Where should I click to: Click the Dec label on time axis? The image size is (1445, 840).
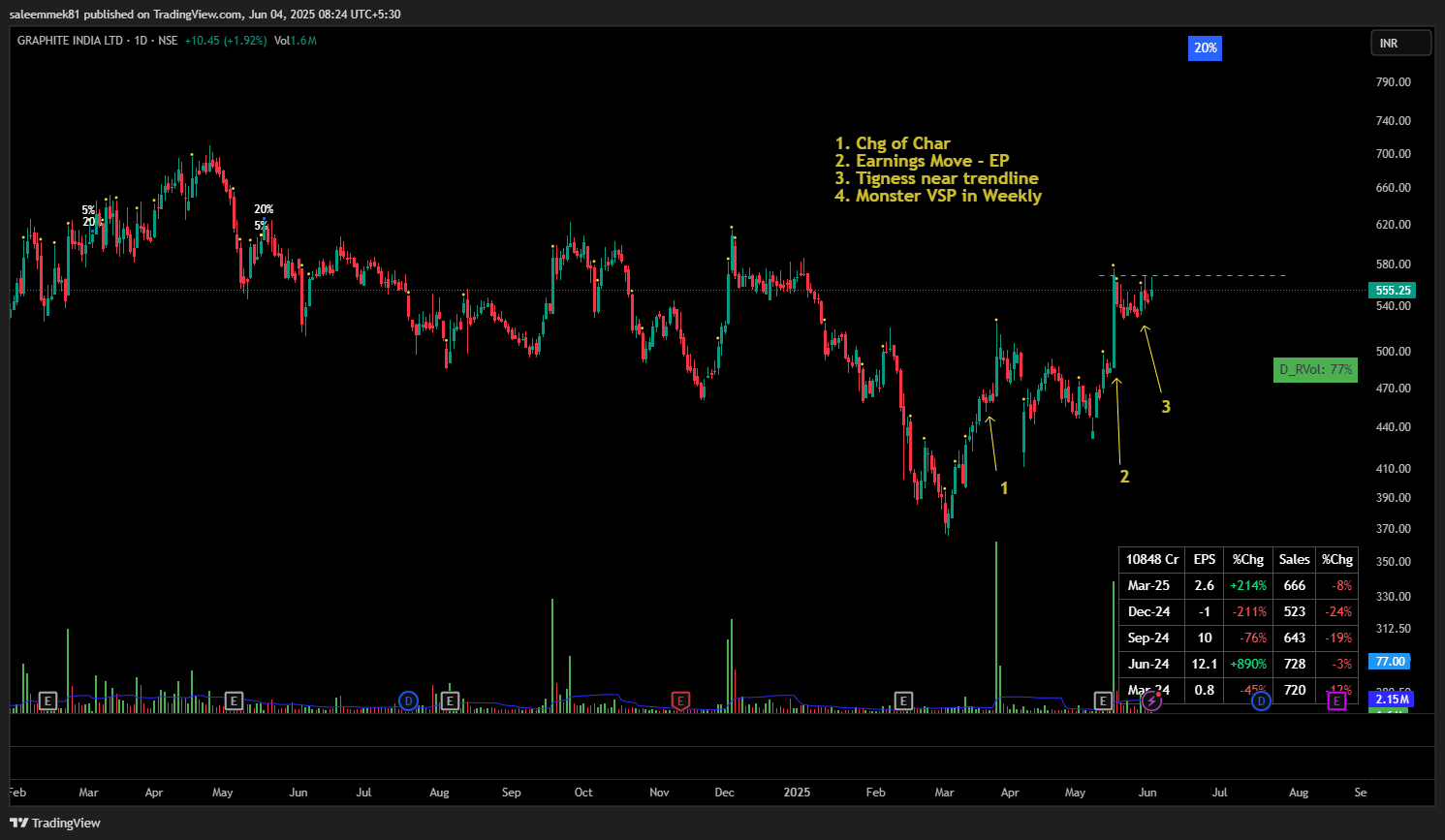point(724,793)
